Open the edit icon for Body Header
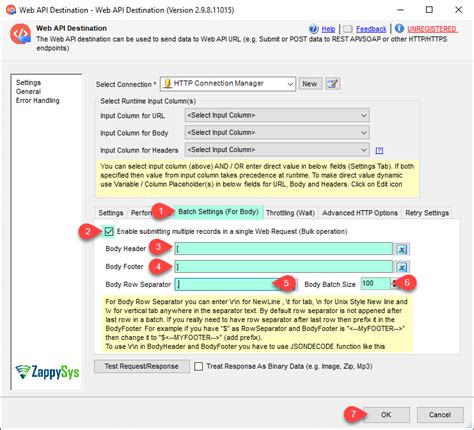Screen dimensions: 474x430 (403, 249)
